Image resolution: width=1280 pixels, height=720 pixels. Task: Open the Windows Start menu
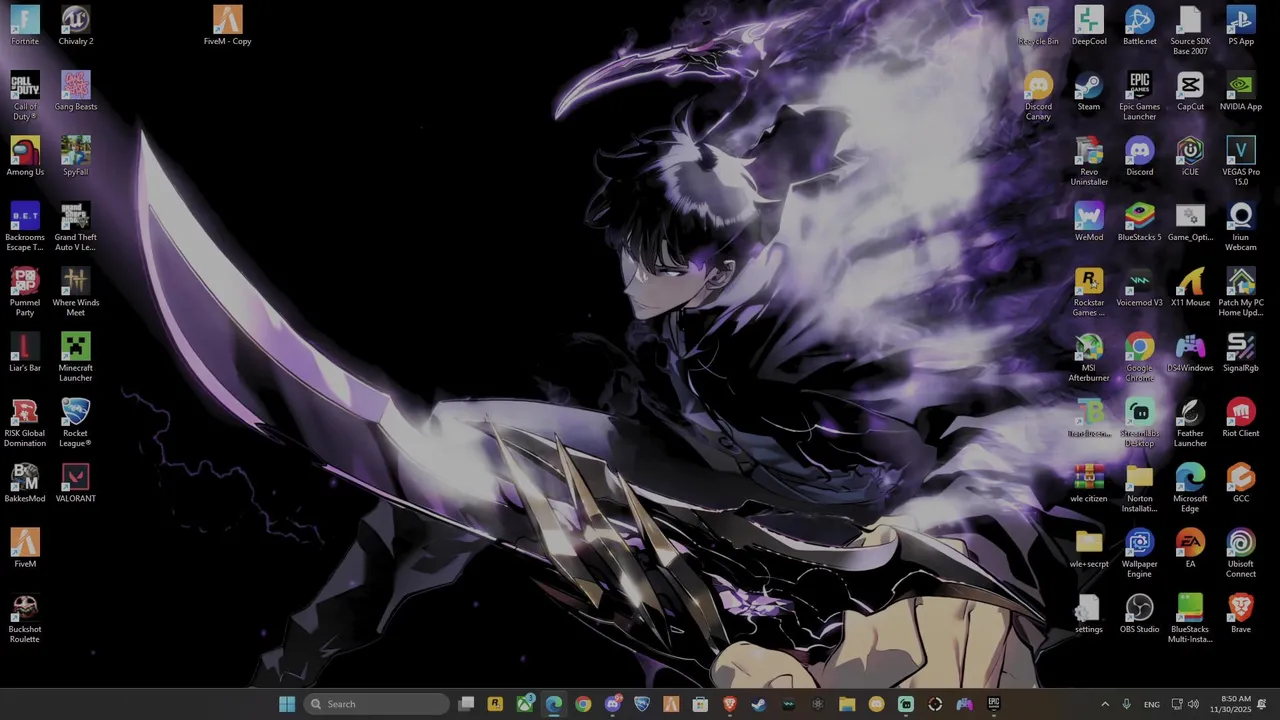(x=287, y=704)
